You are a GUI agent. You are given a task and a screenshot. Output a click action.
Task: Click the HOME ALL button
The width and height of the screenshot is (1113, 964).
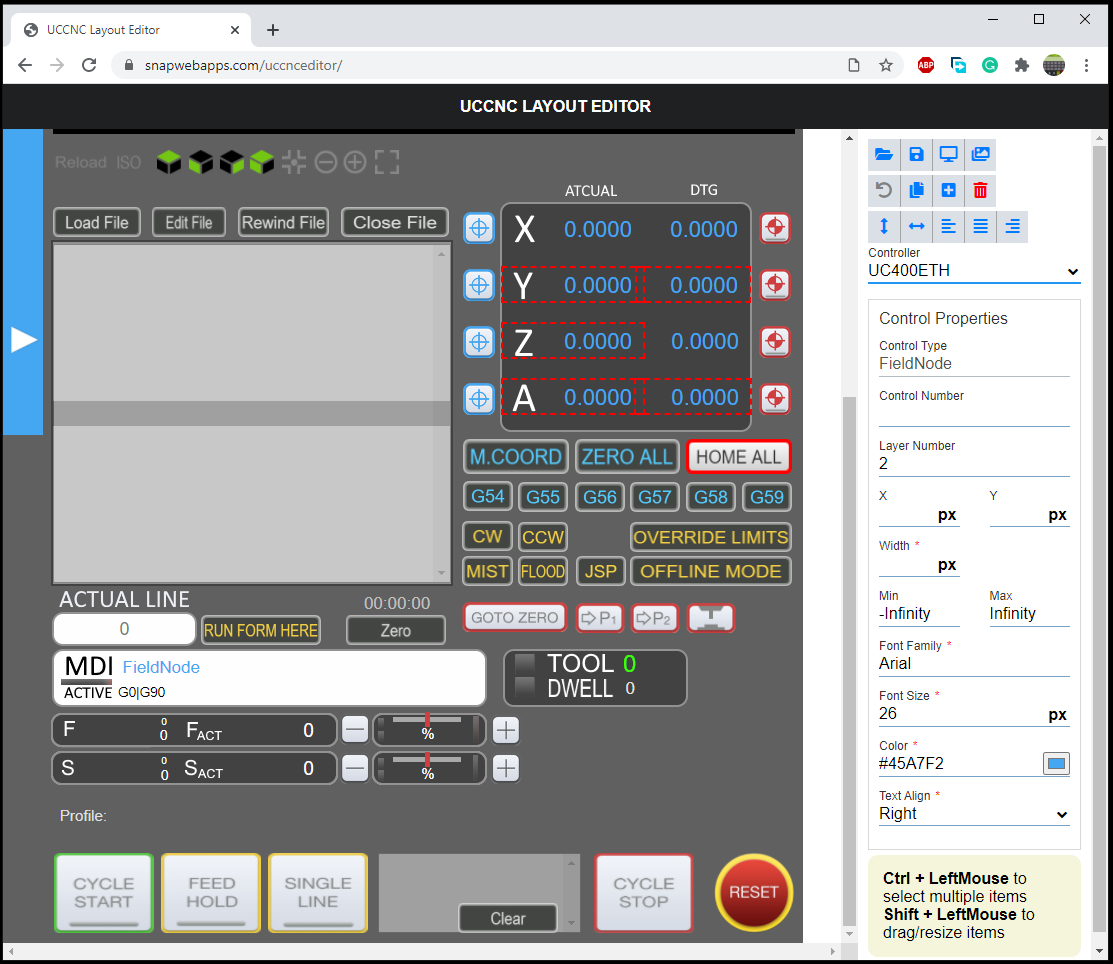(738, 457)
